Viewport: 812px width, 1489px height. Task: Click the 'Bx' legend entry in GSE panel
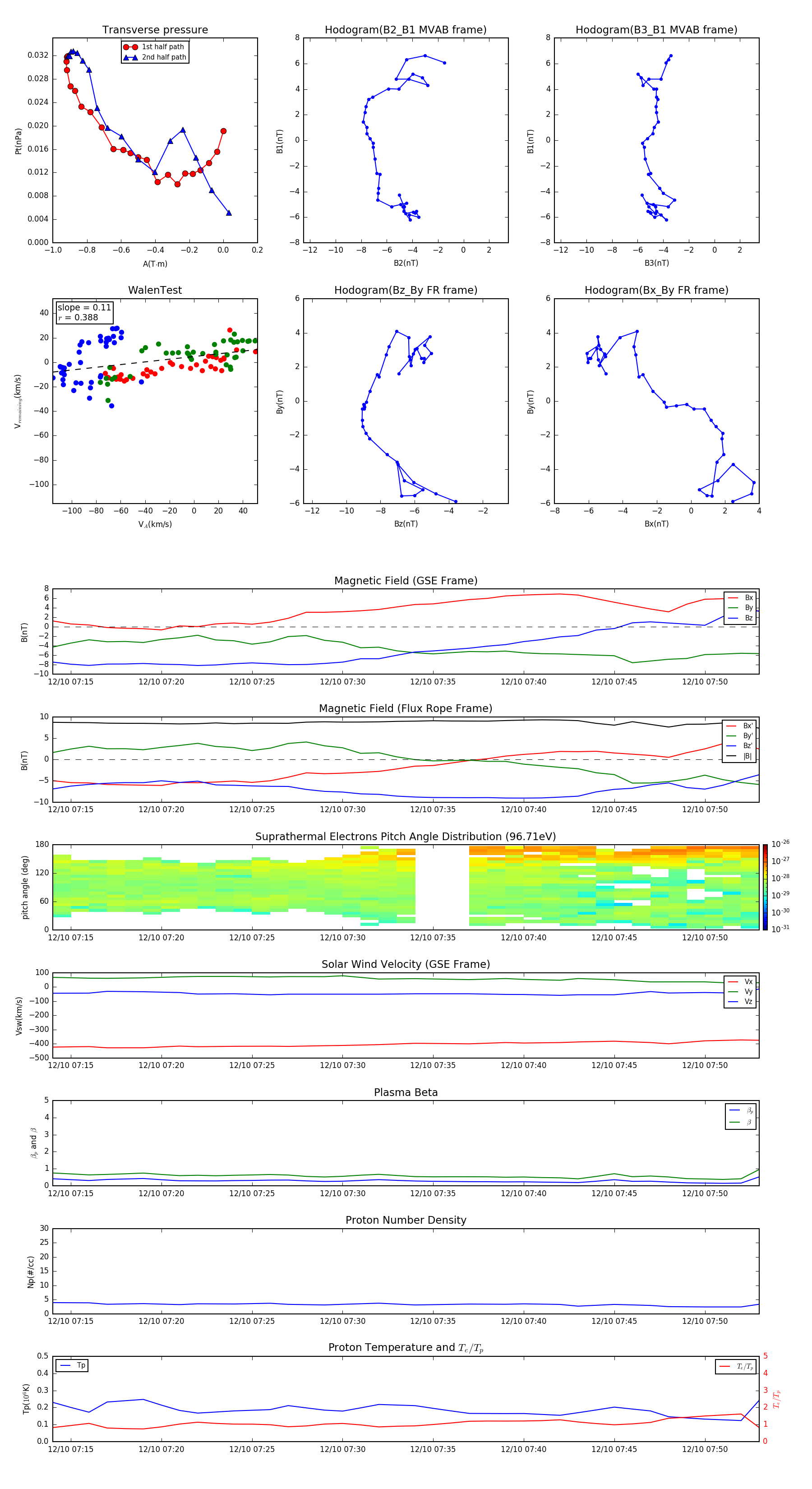pyautogui.click(x=740, y=598)
